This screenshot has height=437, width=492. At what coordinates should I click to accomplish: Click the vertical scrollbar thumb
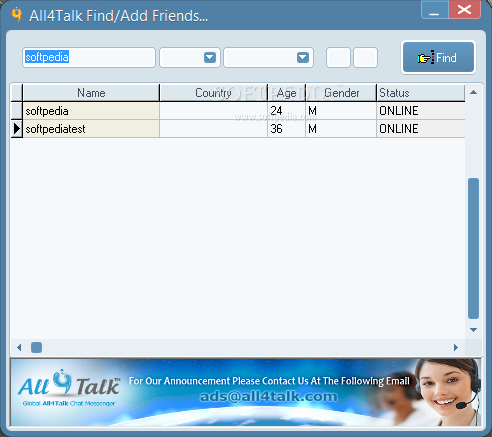473,248
